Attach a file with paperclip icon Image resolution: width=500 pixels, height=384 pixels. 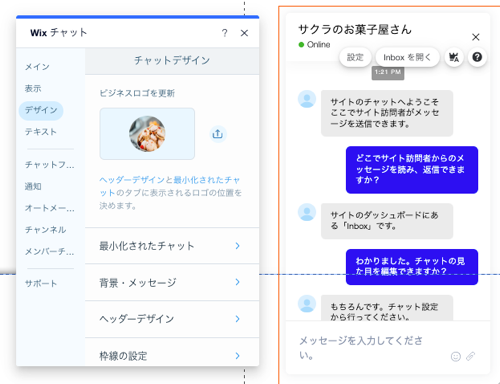[x=470, y=356]
